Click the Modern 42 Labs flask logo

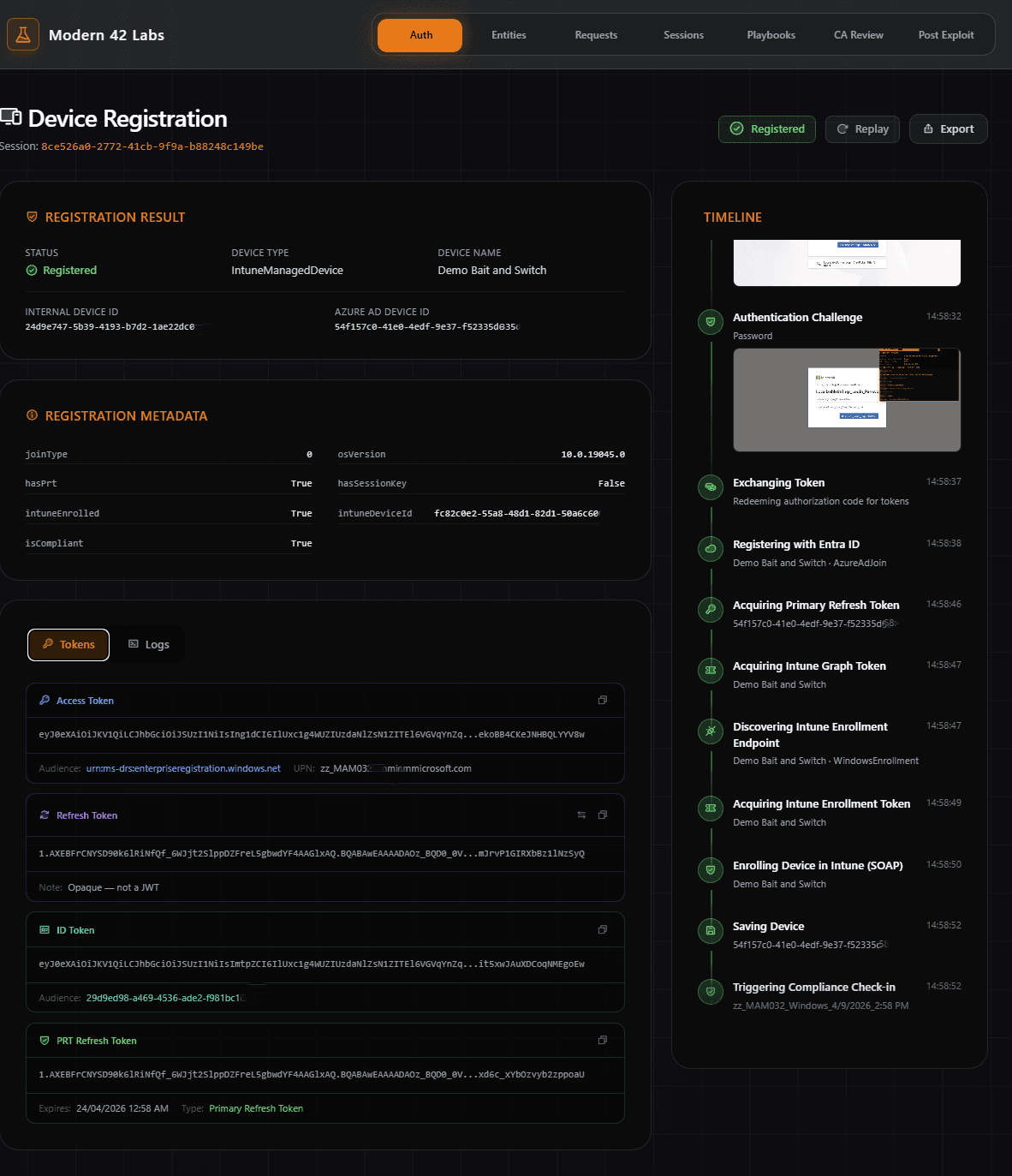click(x=23, y=35)
